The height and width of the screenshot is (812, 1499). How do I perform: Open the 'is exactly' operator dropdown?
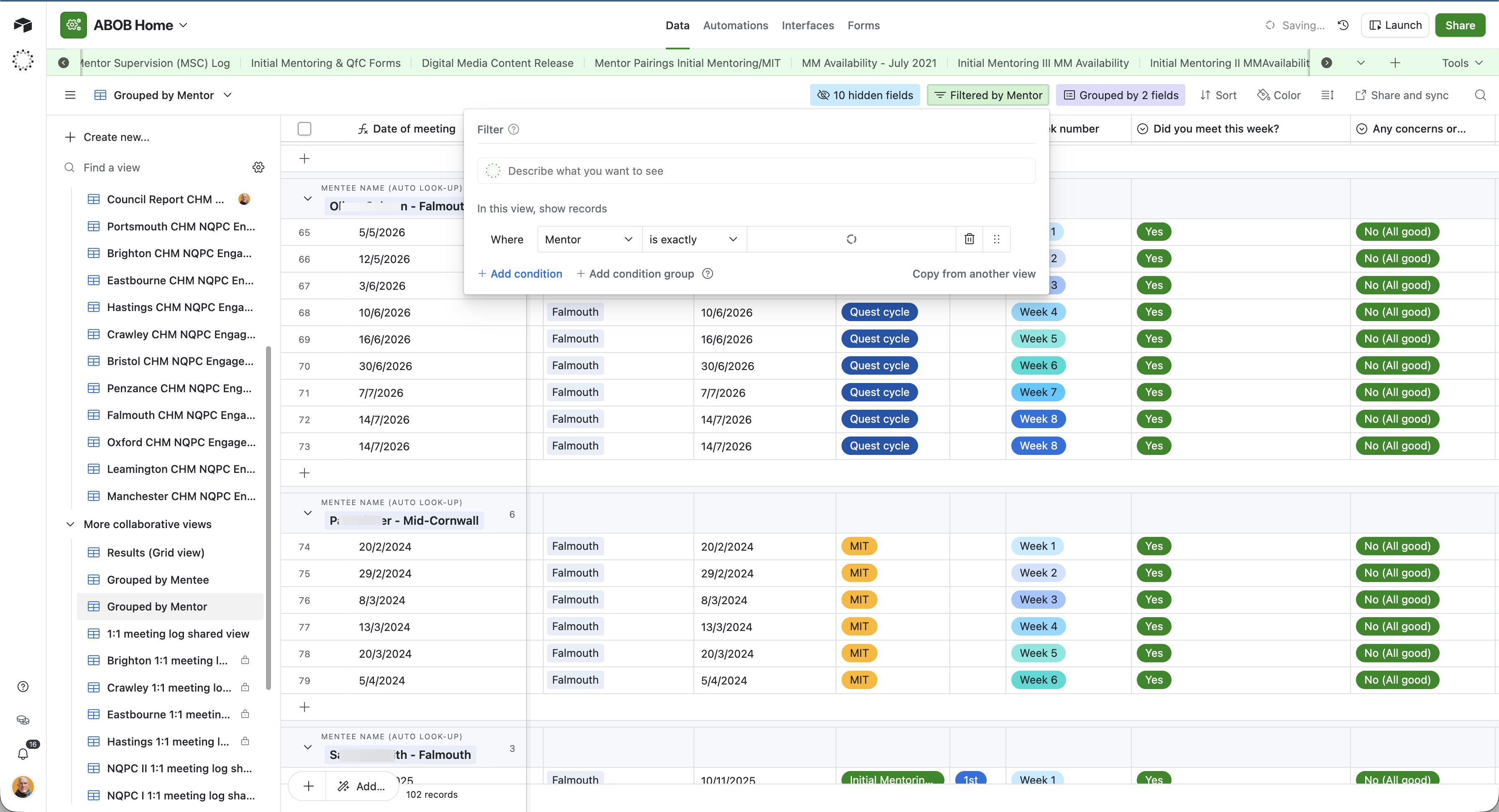click(693, 239)
